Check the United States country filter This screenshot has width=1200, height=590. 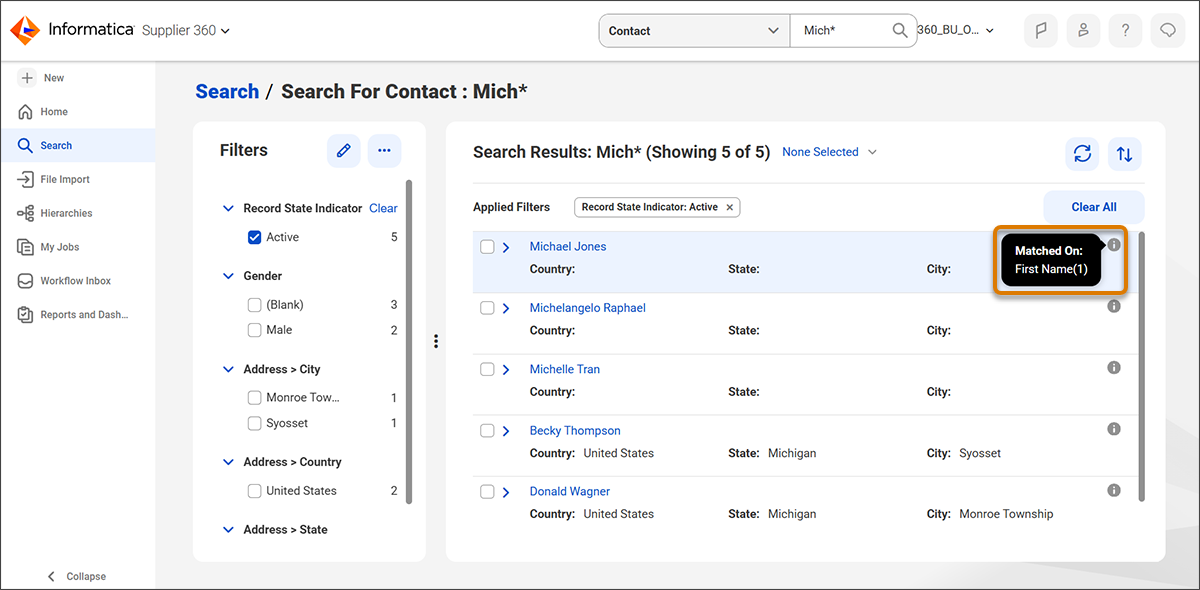(x=254, y=490)
